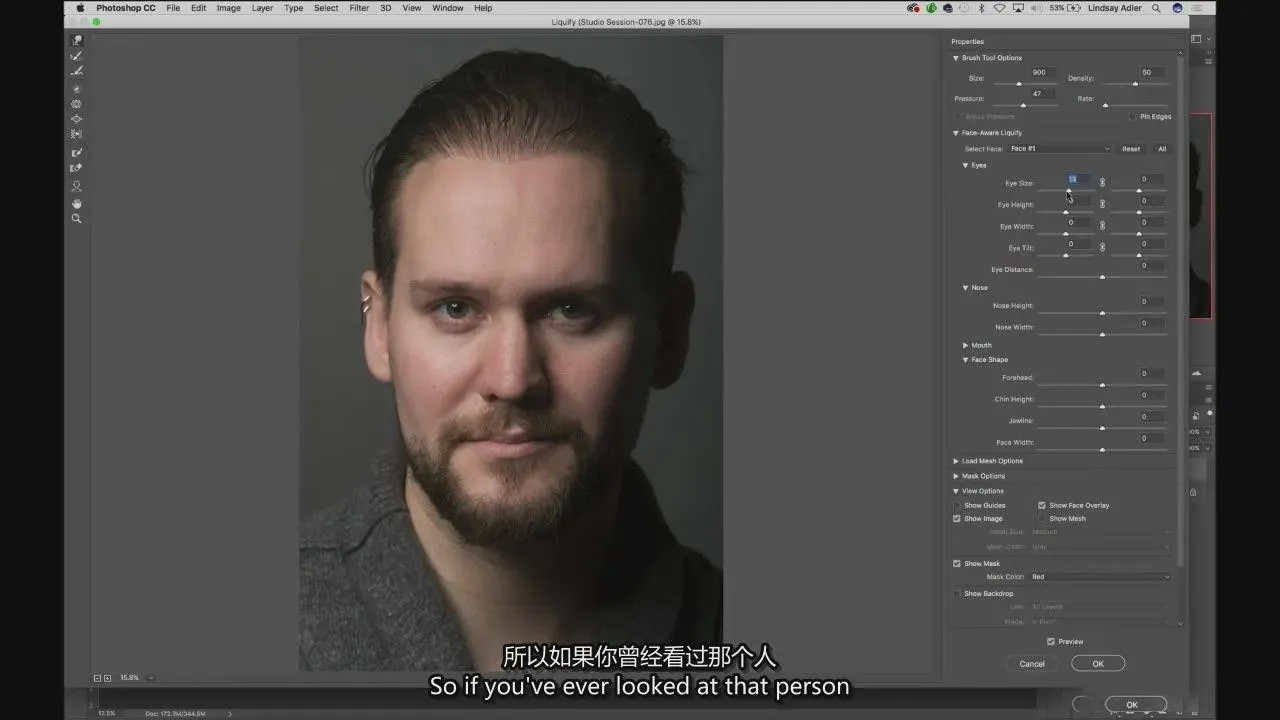The width and height of the screenshot is (1280, 720).
Task: Select the Reconstruct tool
Action: point(76,56)
